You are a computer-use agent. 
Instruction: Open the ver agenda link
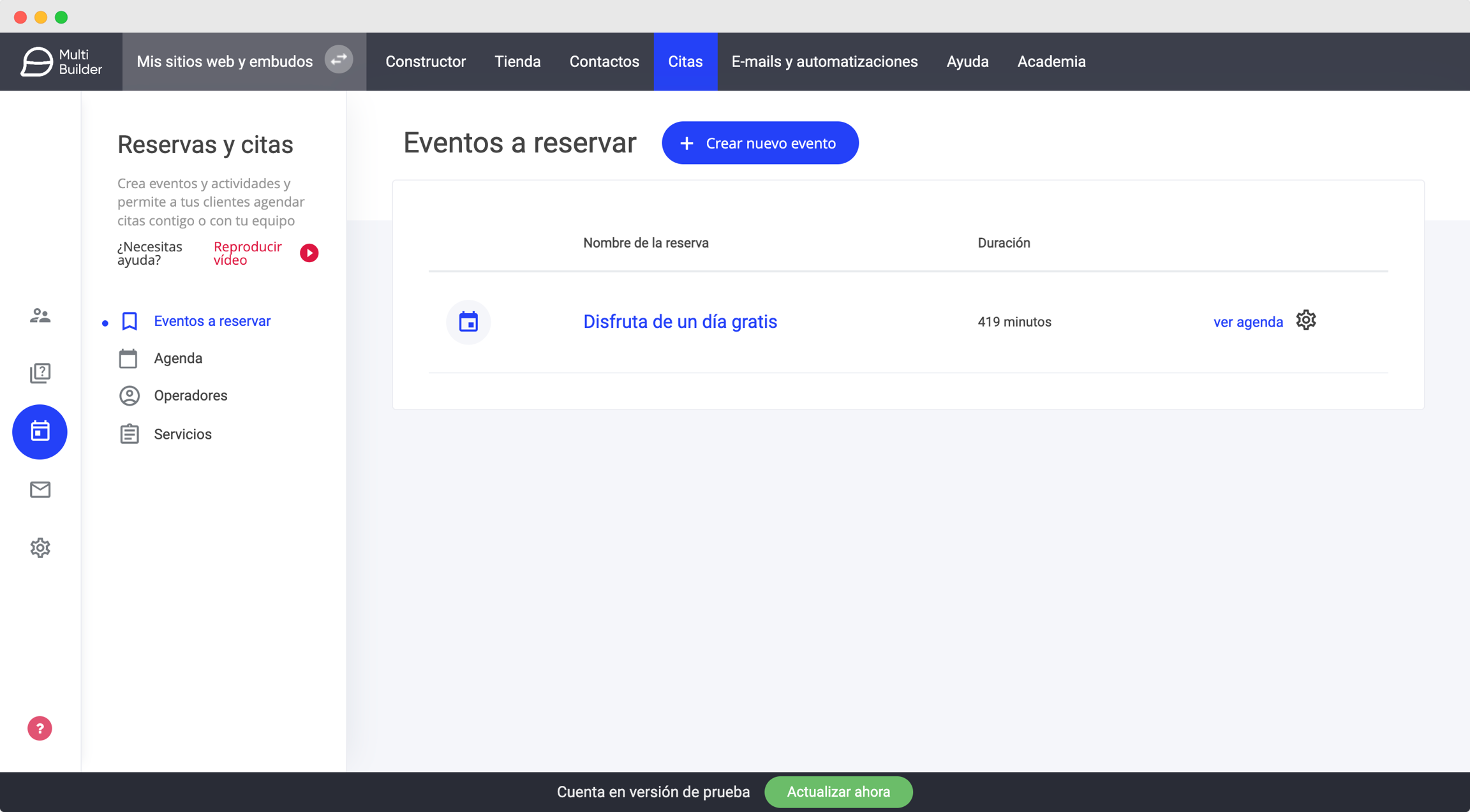coord(1247,322)
